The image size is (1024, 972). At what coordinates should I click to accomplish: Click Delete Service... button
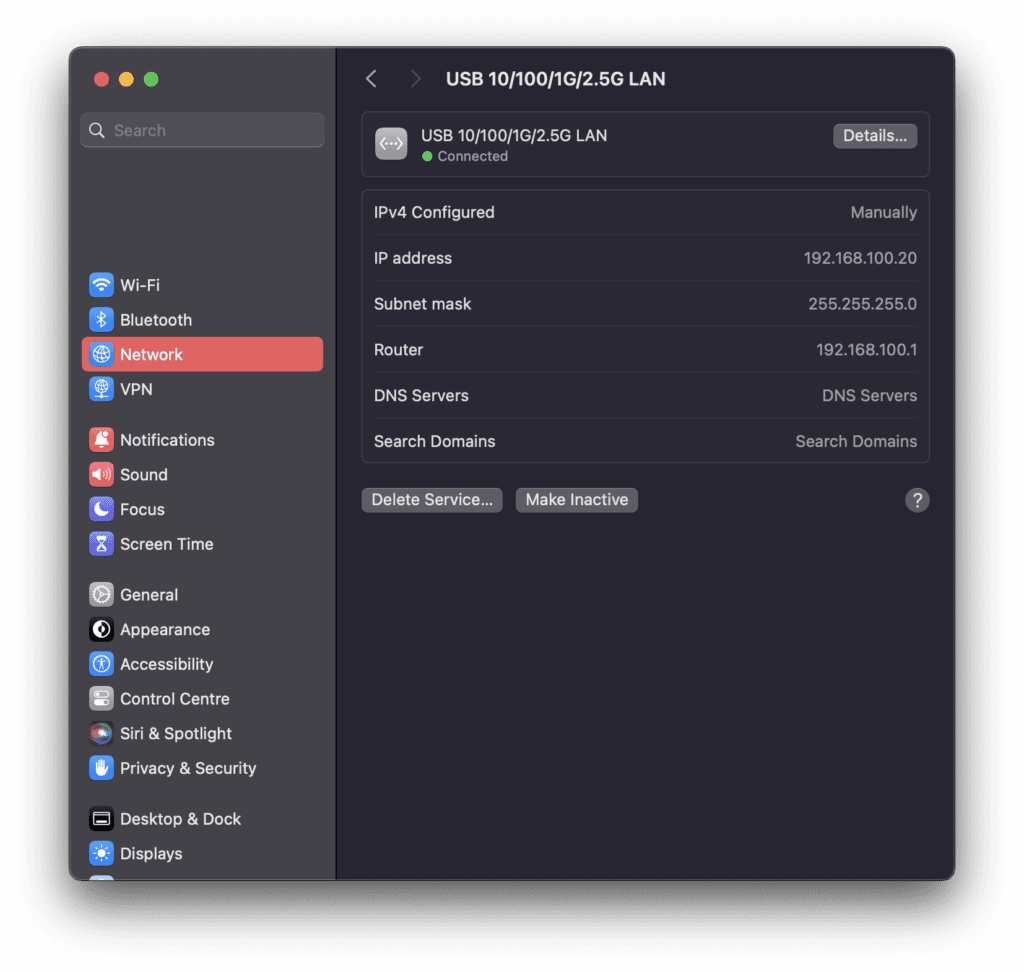click(x=432, y=500)
